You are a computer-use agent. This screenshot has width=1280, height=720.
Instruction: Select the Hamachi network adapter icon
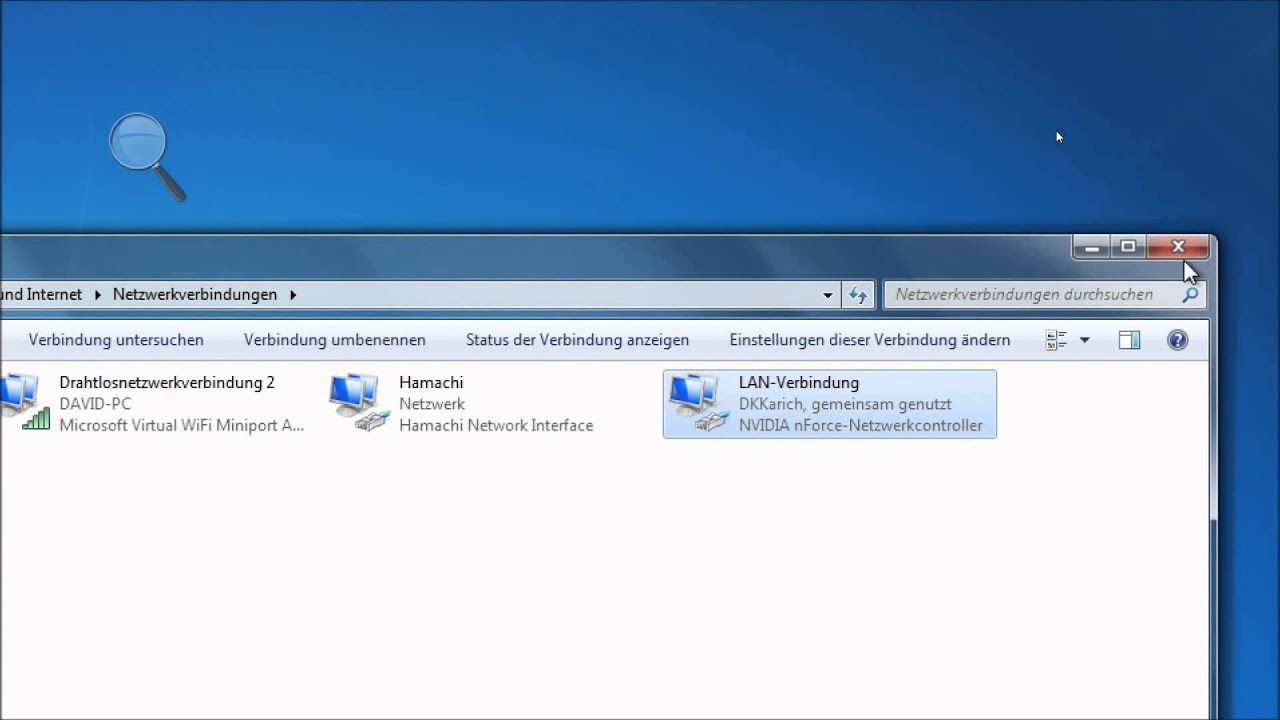pyautogui.click(x=358, y=403)
